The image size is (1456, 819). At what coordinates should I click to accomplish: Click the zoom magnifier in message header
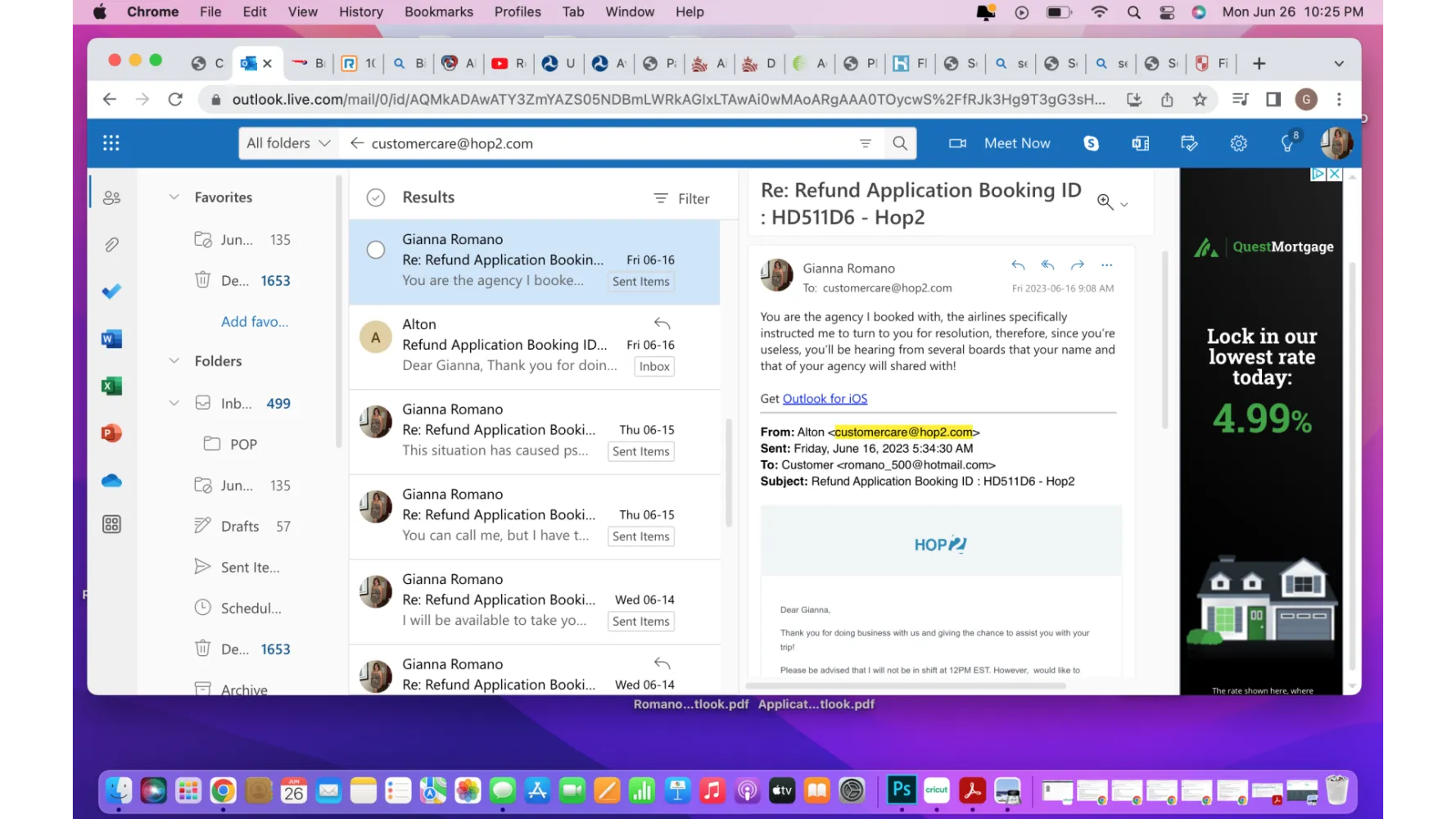click(1105, 202)
